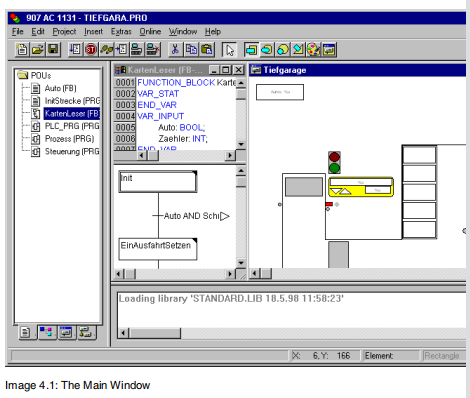This screenshot has height=398, width=470.
Task: Open the Edit menu
Action: (x=38, y=32)
